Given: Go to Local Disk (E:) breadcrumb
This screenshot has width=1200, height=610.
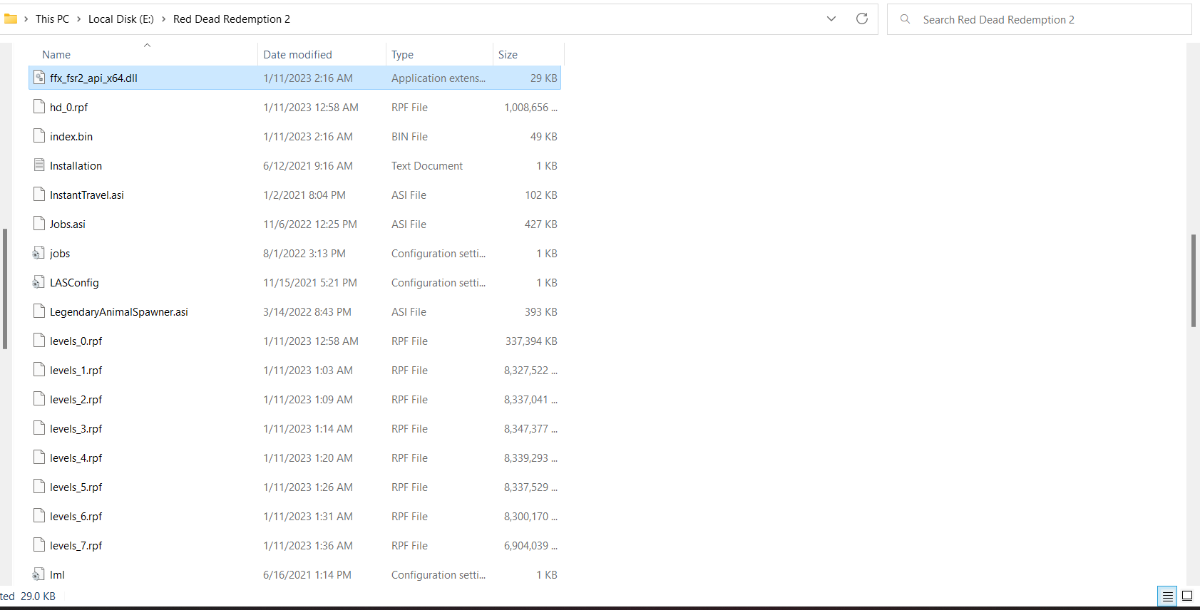Looking at the screenshot, I should coord(121,19).
